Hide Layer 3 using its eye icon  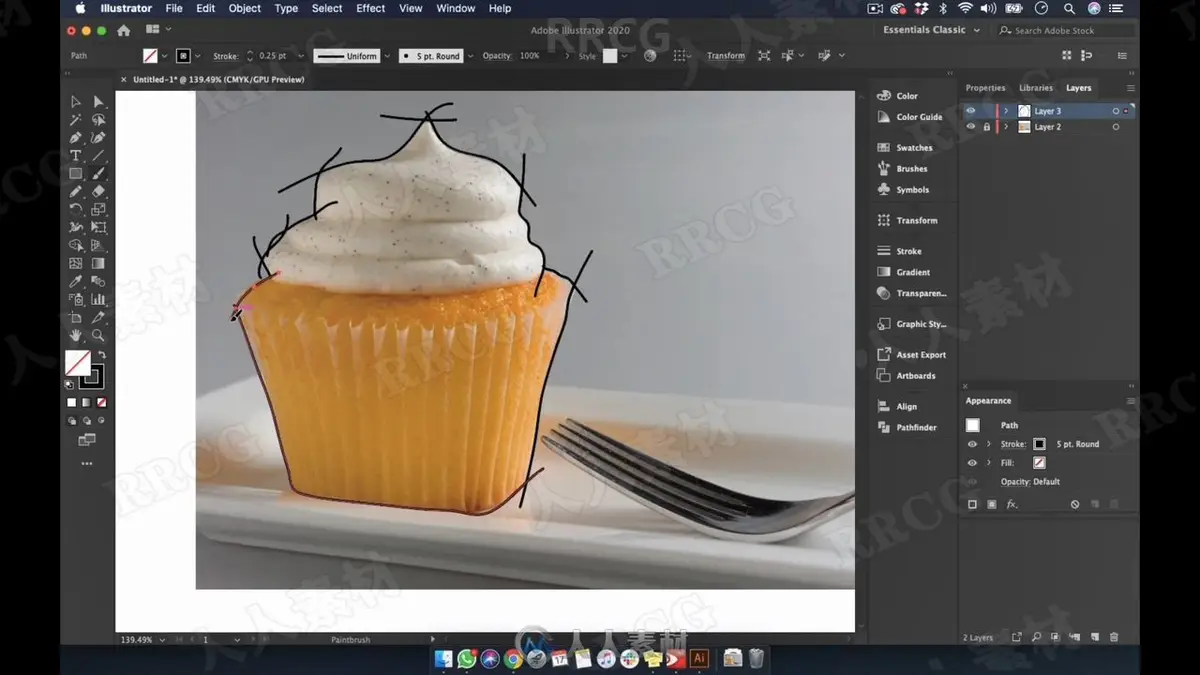coord(971,111)
